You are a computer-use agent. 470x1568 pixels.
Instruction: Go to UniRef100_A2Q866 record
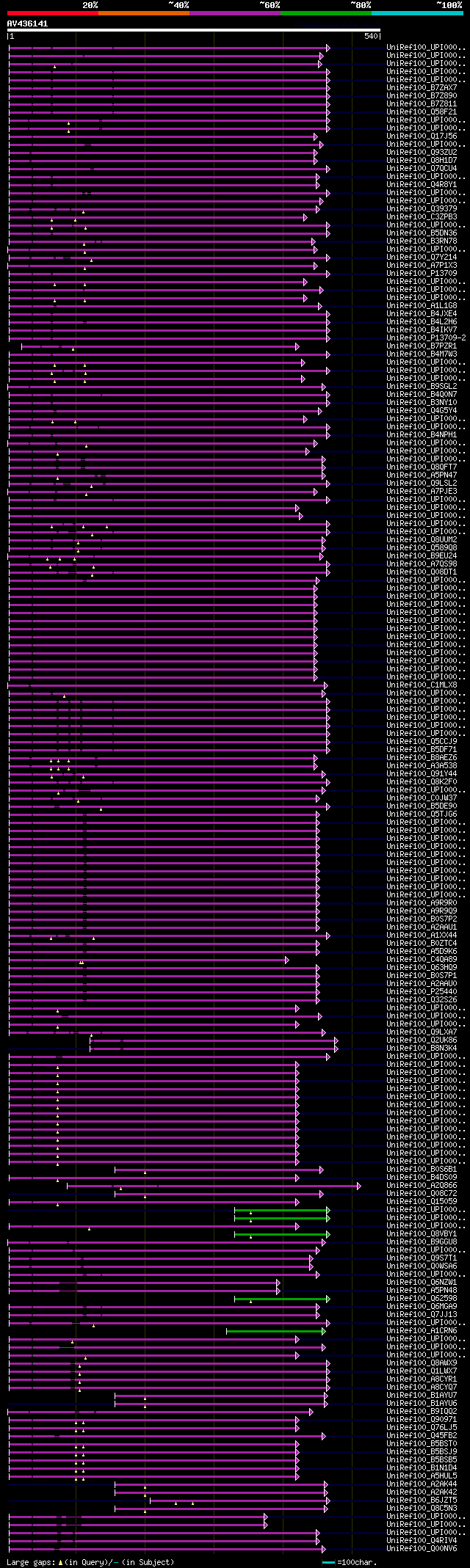pos(422,1186)
